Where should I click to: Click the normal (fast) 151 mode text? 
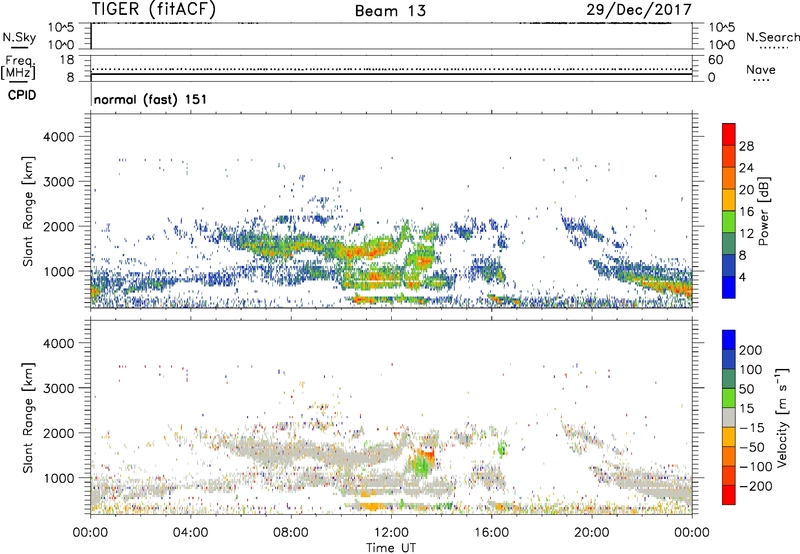[x=151, y=99]
